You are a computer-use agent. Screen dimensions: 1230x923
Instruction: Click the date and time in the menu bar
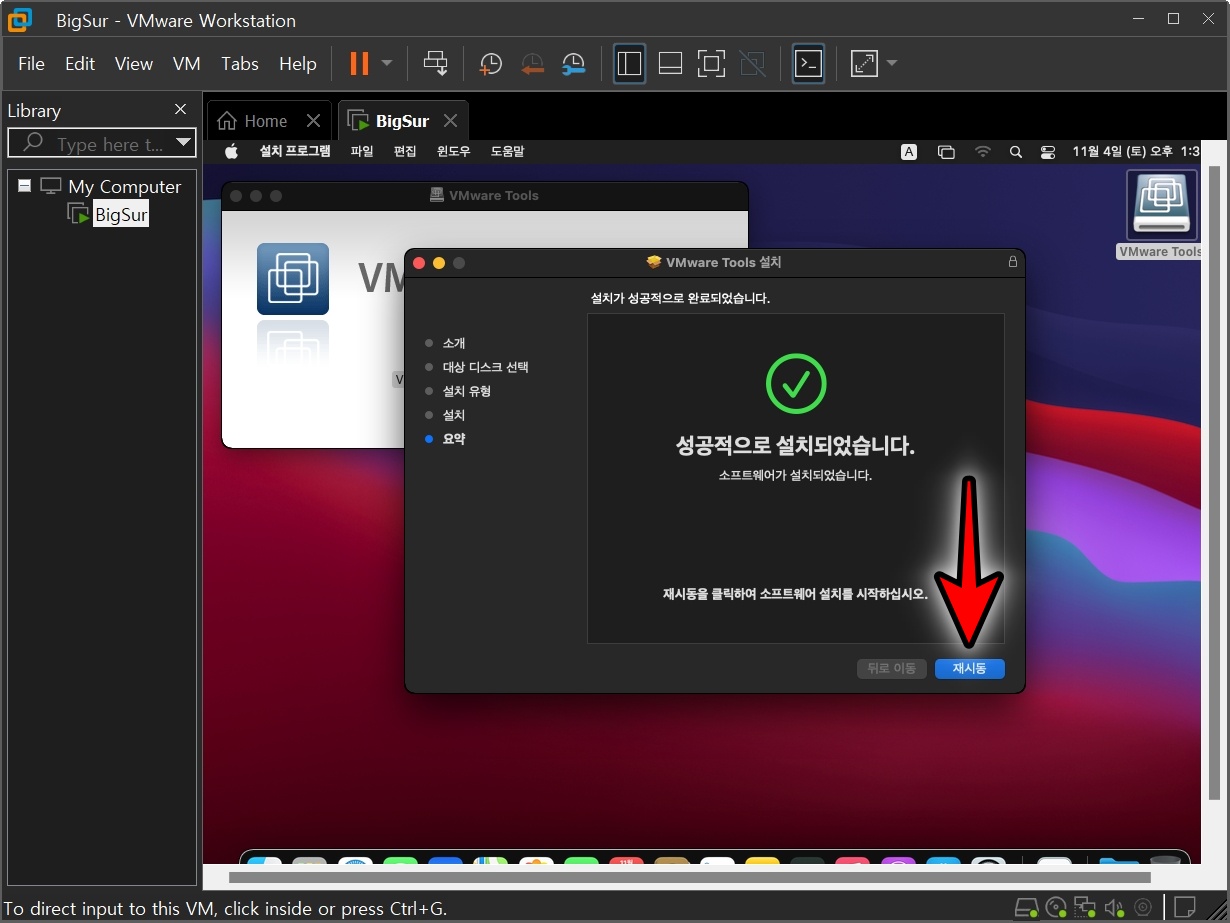(1135, 151)
